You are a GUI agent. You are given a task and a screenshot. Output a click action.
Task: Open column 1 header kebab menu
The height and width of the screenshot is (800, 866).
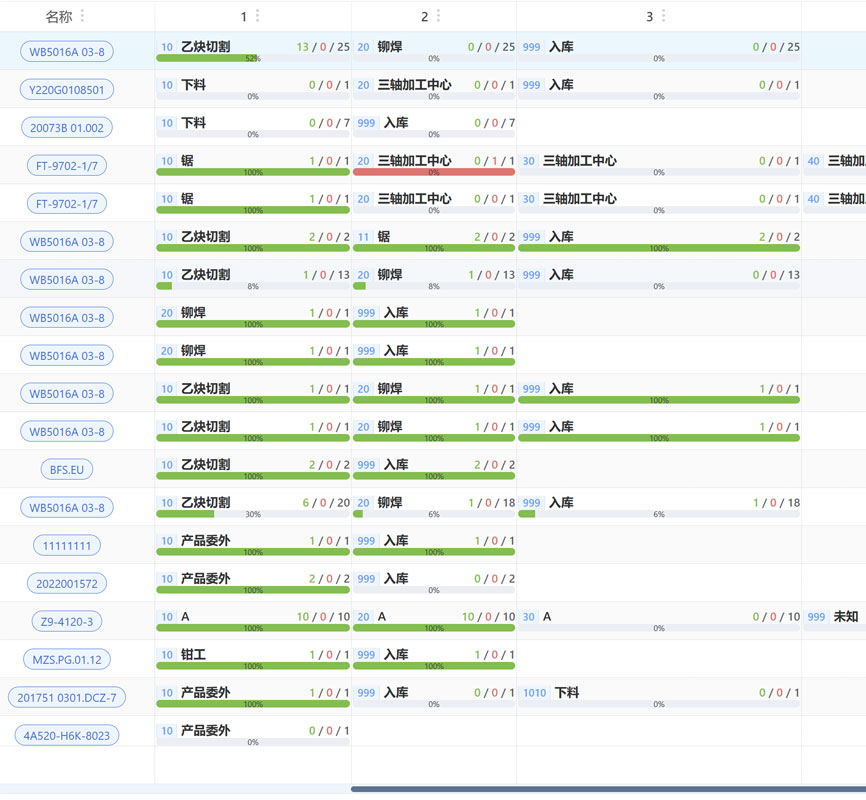coord(258,16)
